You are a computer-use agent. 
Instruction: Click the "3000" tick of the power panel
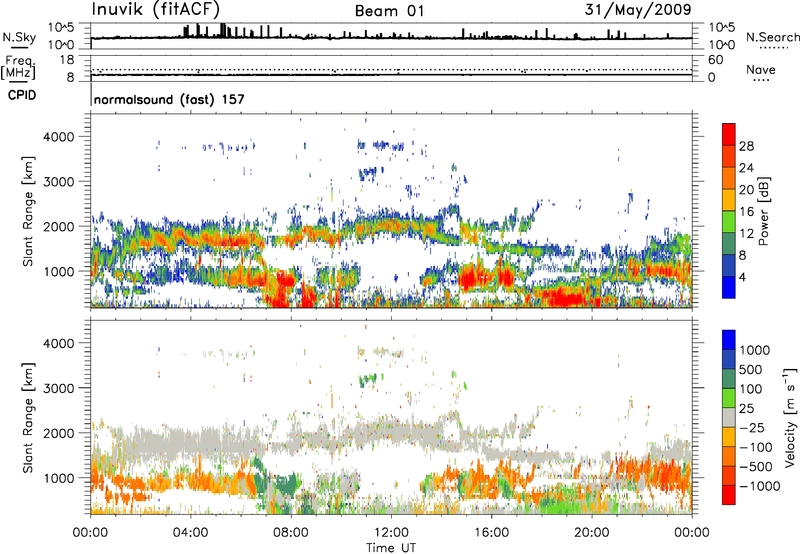(x=58, y=182)
